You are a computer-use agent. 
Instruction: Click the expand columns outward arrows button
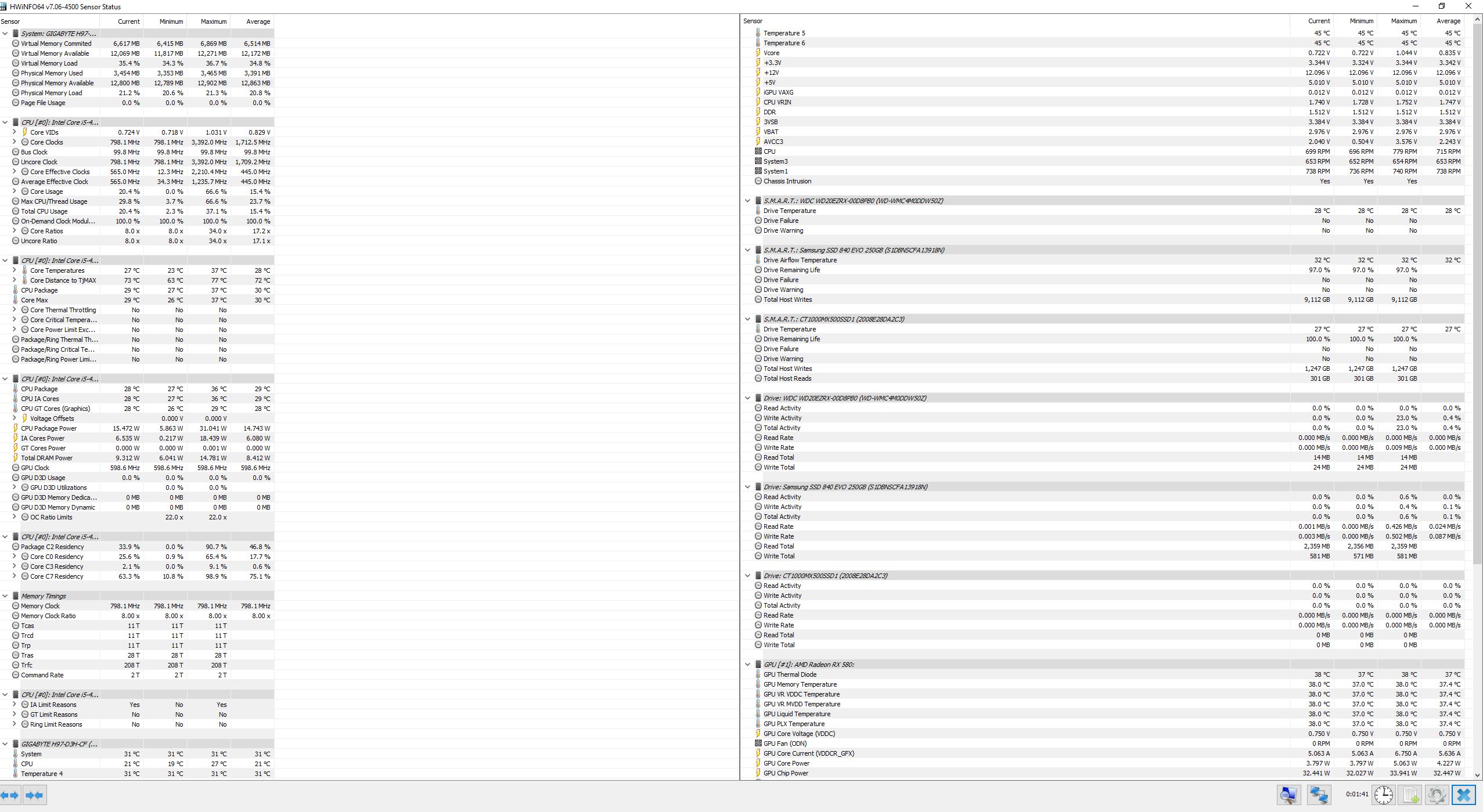[x=10, y=795]
